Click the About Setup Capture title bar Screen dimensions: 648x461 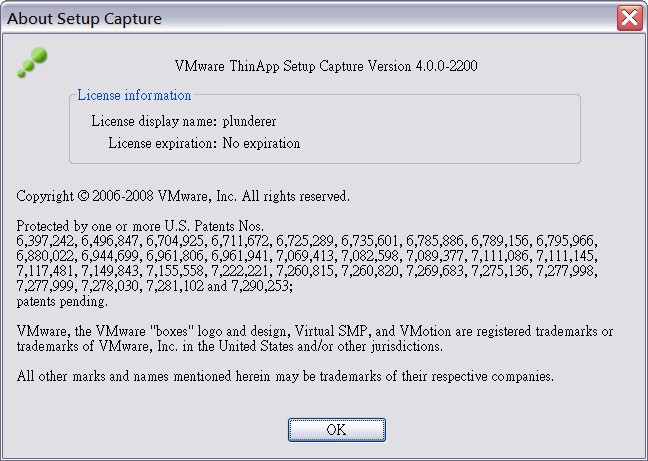[310, 18]
